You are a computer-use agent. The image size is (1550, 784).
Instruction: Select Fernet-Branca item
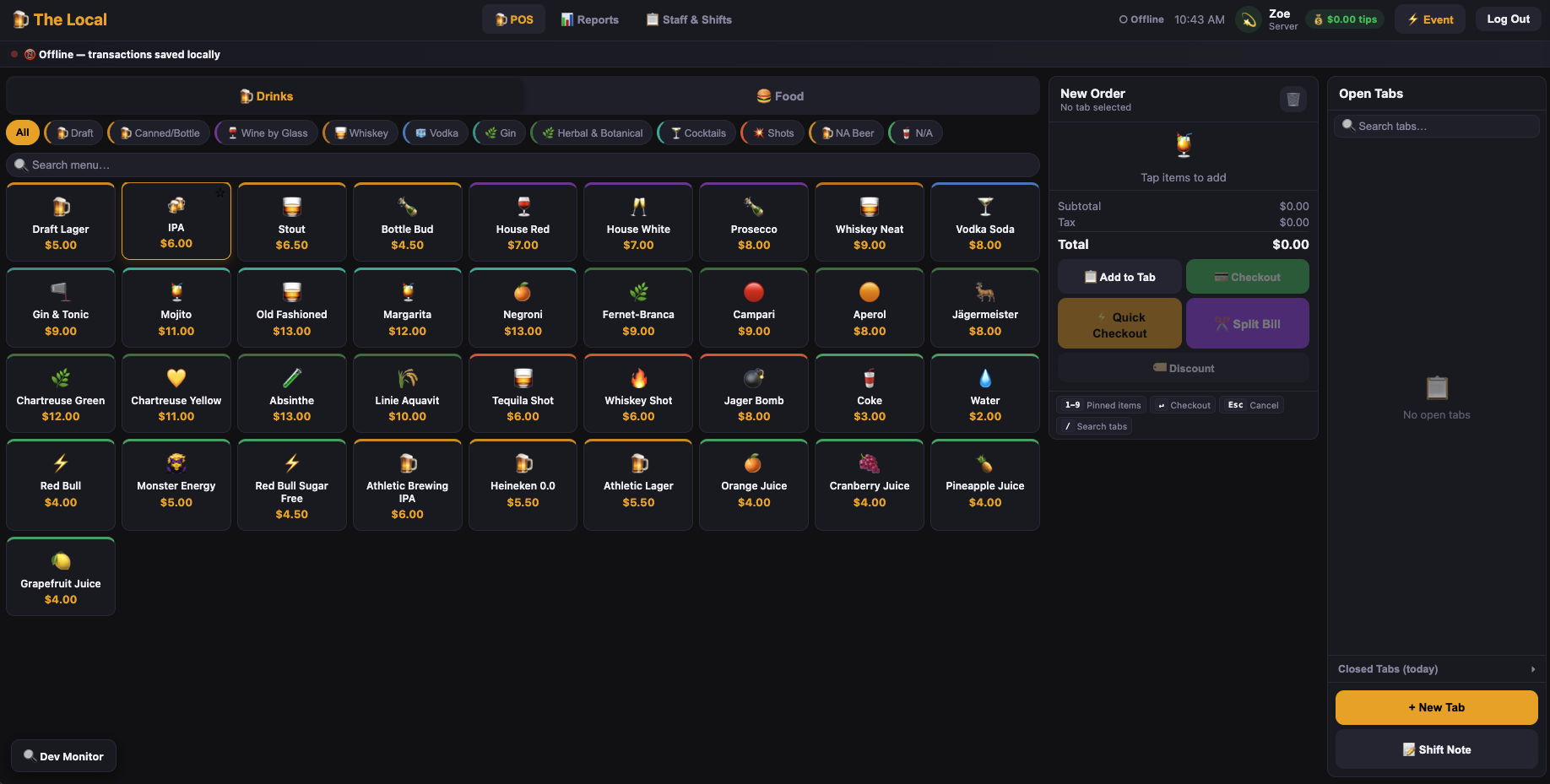[638, 308]
